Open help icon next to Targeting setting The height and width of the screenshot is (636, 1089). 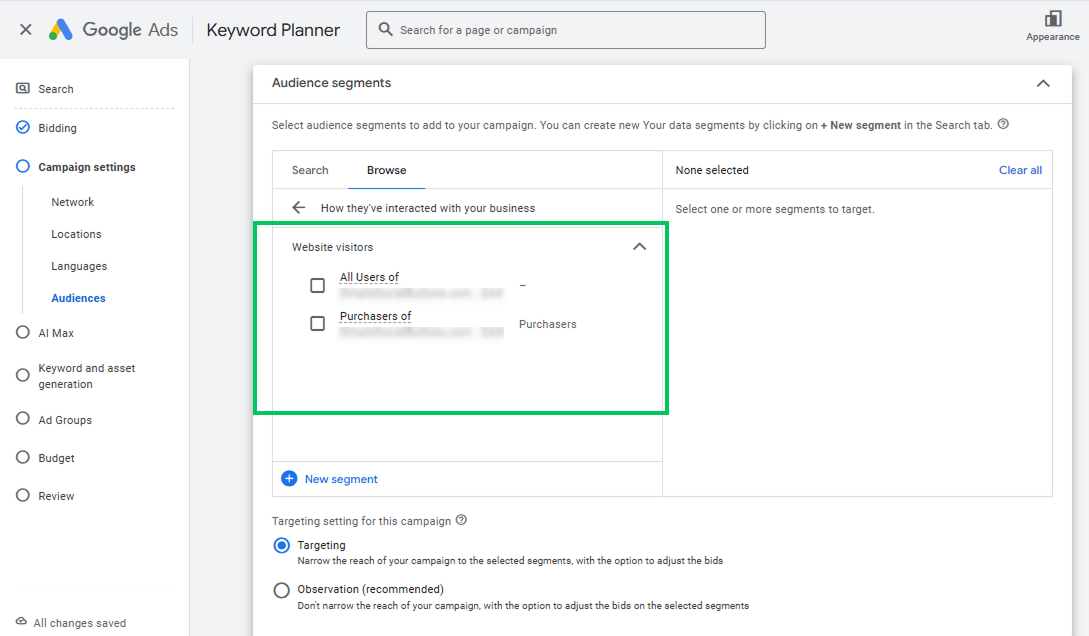(461, 520)
